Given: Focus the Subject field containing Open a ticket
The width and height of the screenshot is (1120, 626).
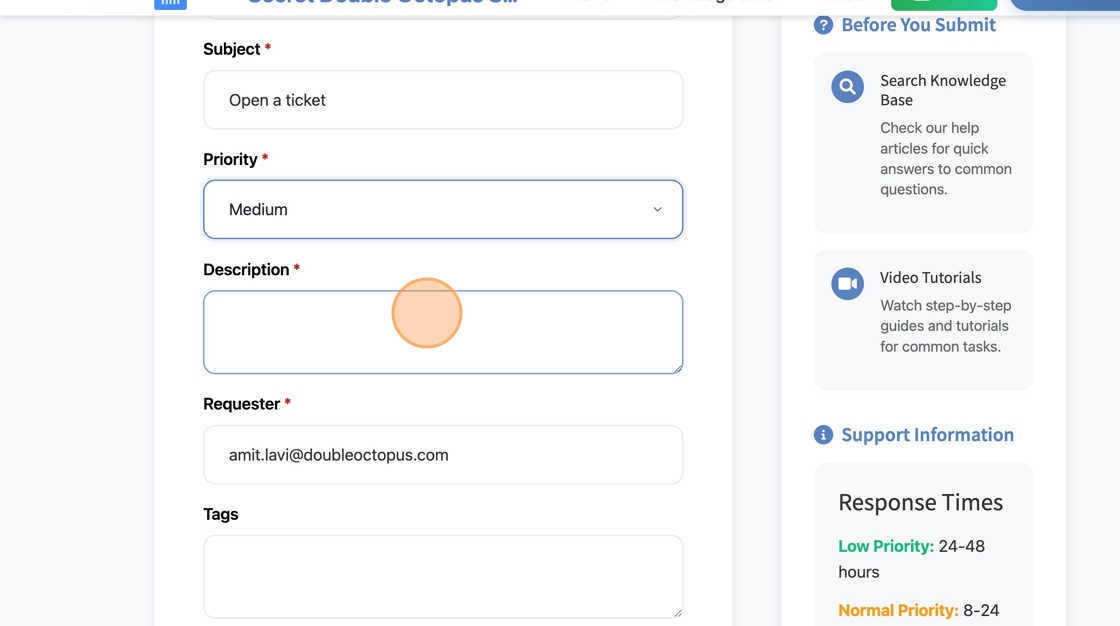Looking at the screenshot, I should (442, 100).
